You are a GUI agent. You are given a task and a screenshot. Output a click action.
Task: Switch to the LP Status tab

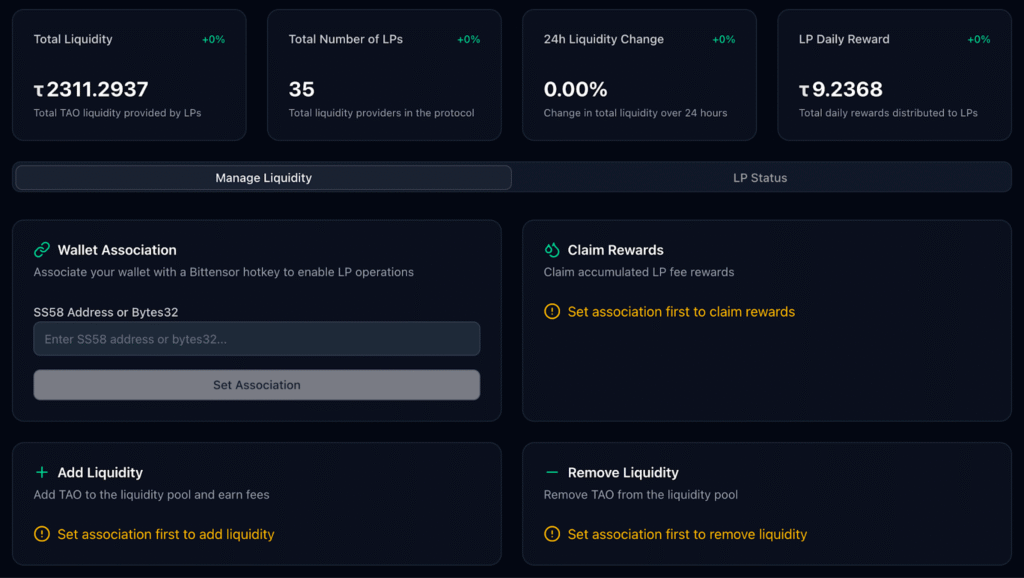(760, 178)
